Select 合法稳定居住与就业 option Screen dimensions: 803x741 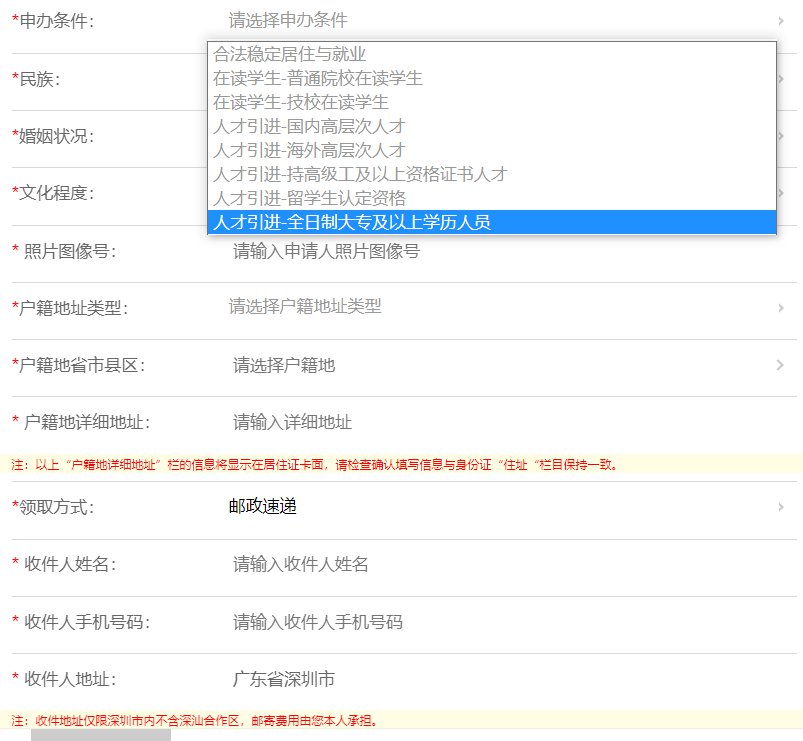click(492, 54)
